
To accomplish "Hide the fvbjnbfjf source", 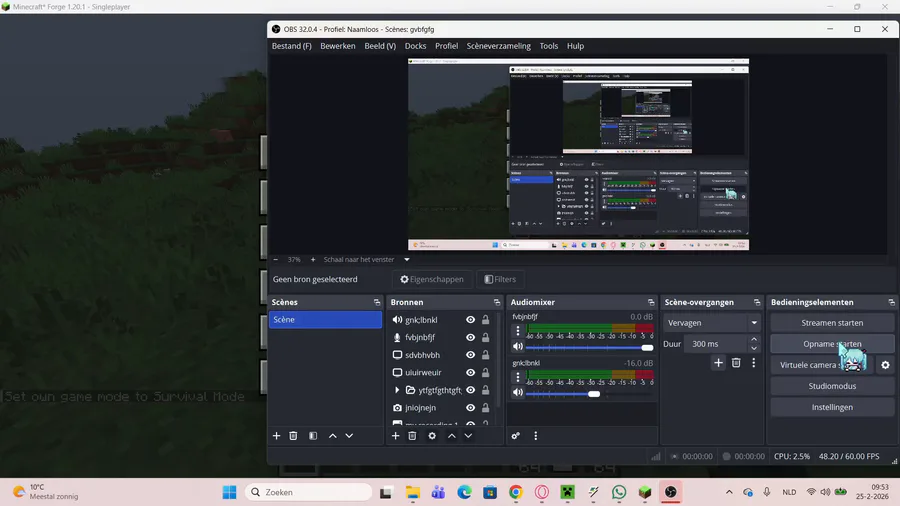I will [x=471, y=337].
